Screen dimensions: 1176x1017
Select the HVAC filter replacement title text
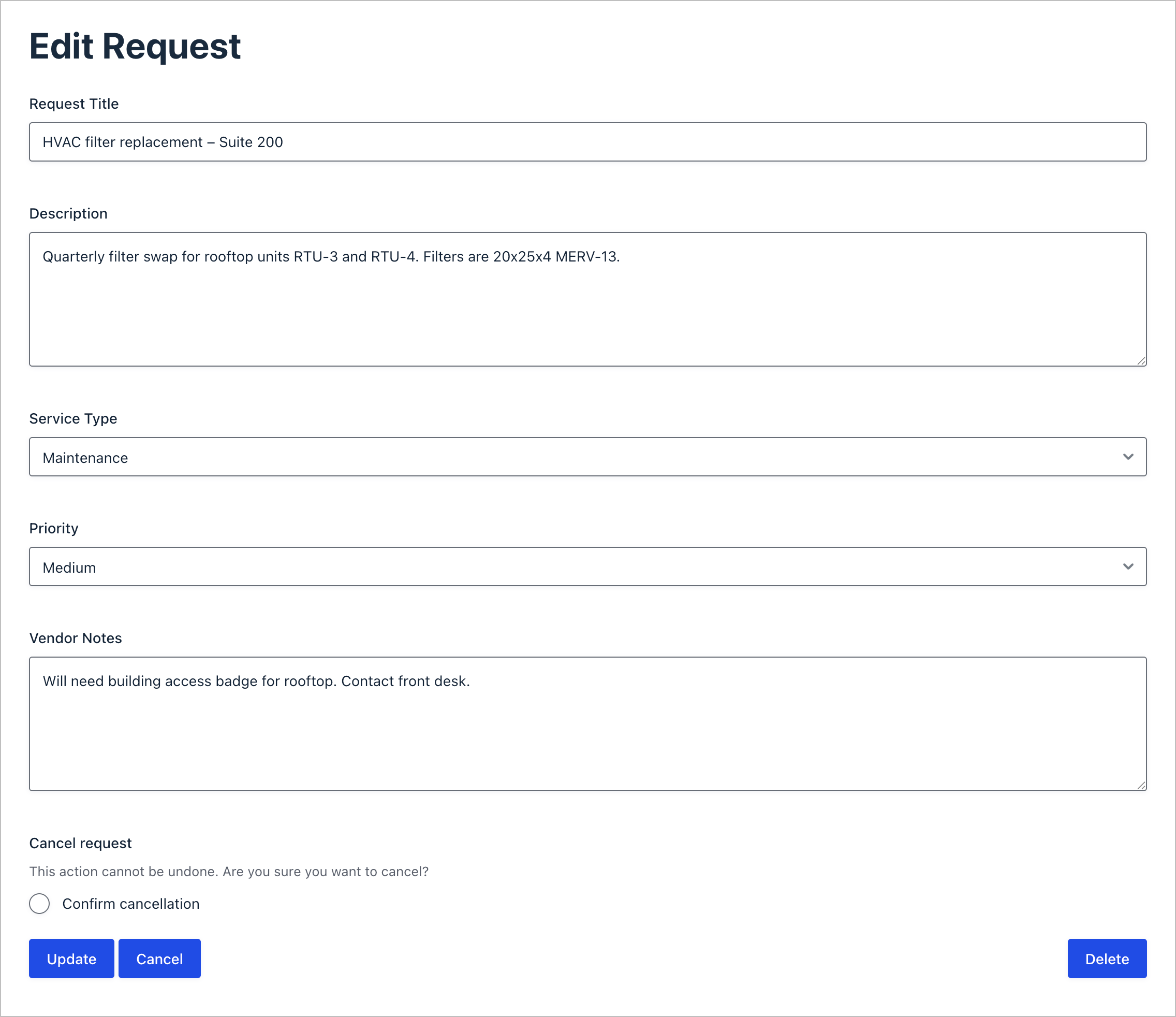click(162, 142)
